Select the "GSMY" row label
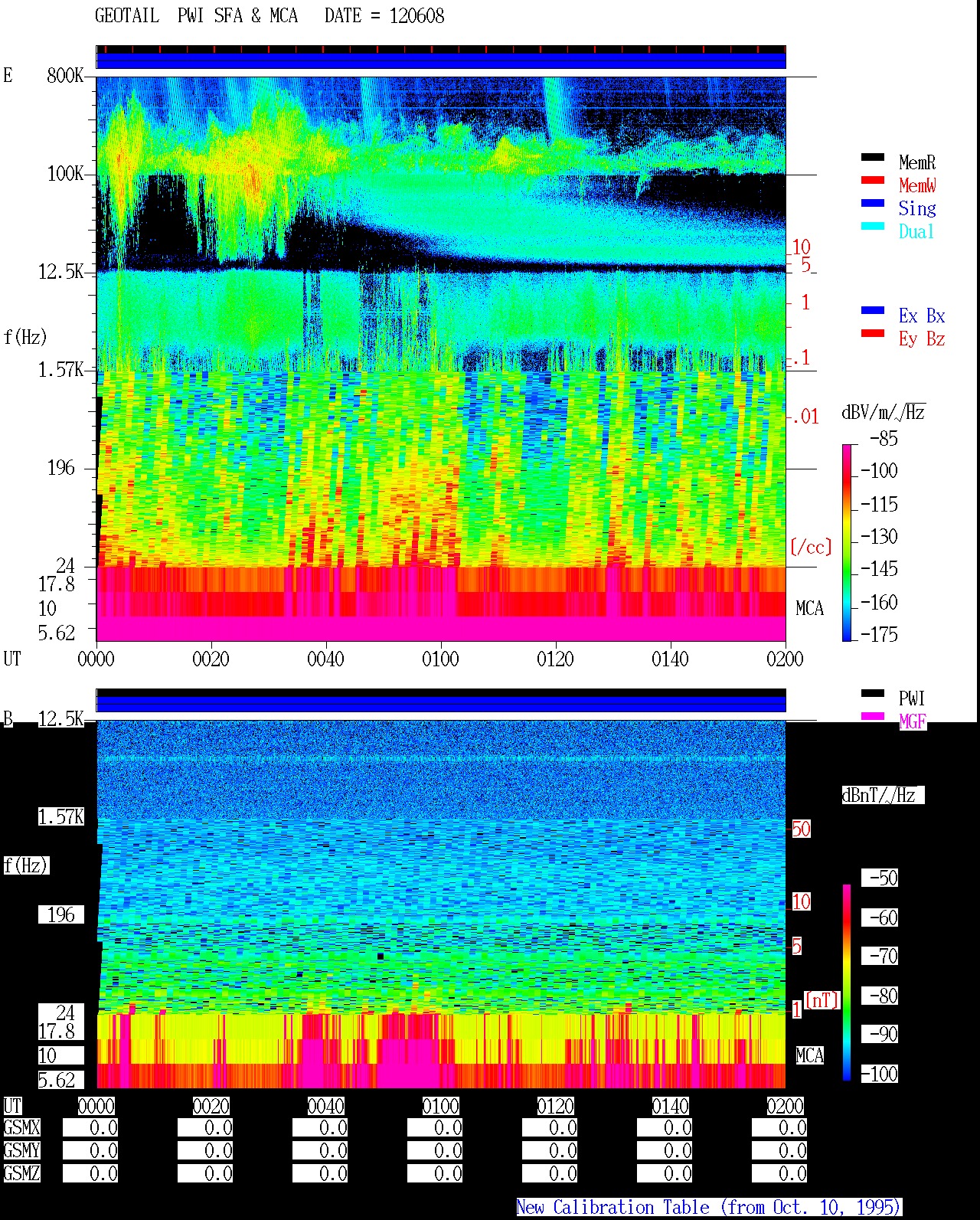Viewport: 980px width, 1220px height. [x=21, y=1150]
